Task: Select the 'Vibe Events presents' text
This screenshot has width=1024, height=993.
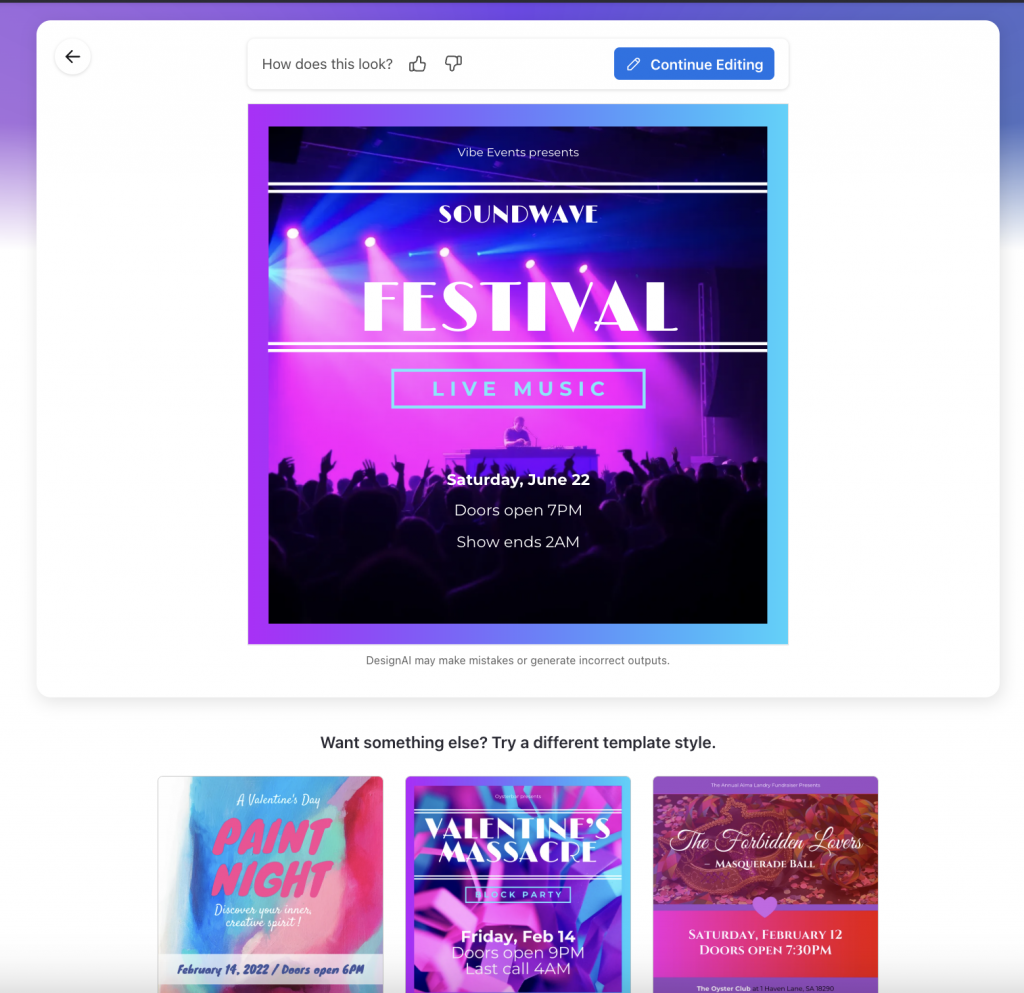Action: tap(517, 152)
